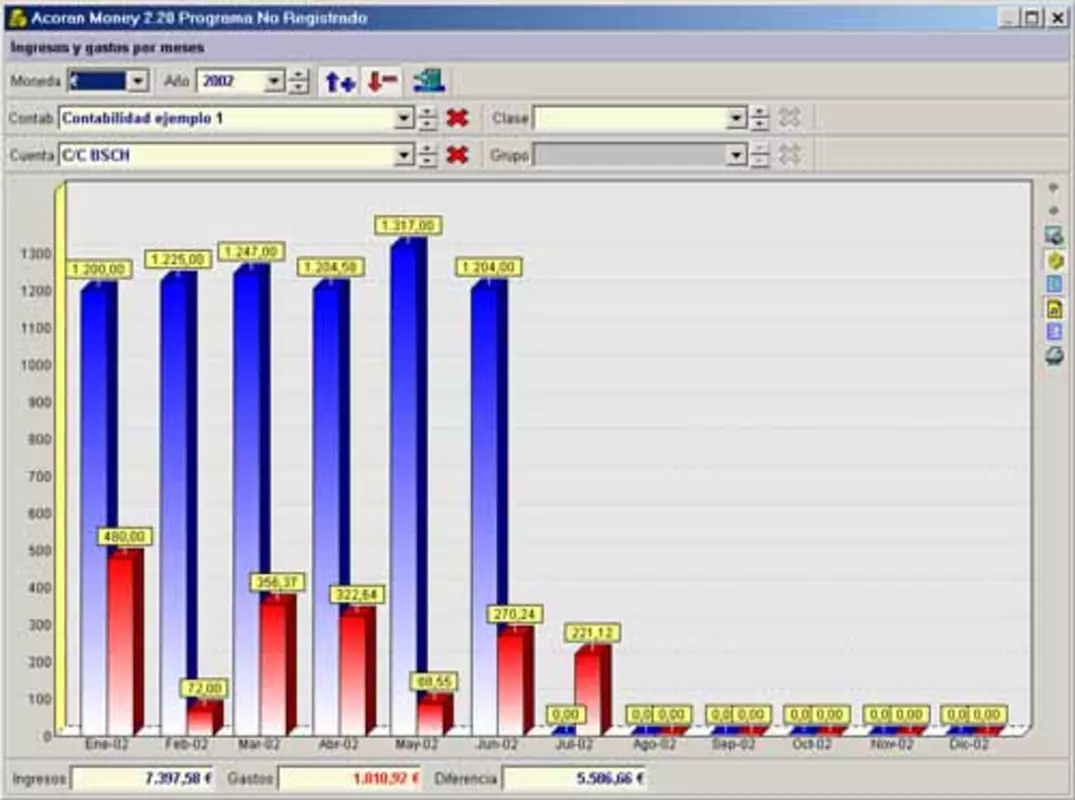Click the Diferencia field 5.586,66 €
1075x800 pixels.
click(575, 779)
